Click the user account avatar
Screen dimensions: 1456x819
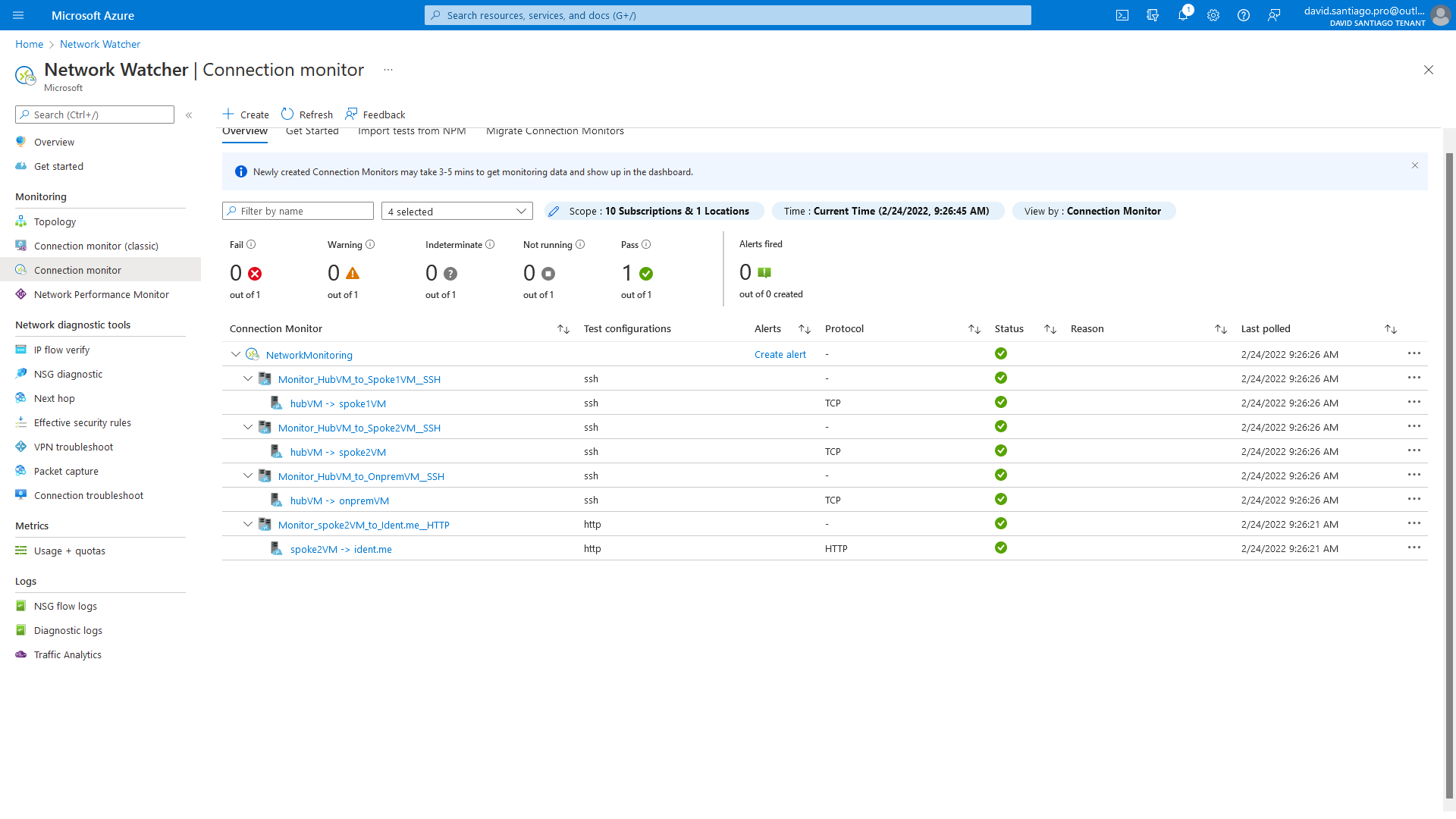click(x=1440, y=15)
